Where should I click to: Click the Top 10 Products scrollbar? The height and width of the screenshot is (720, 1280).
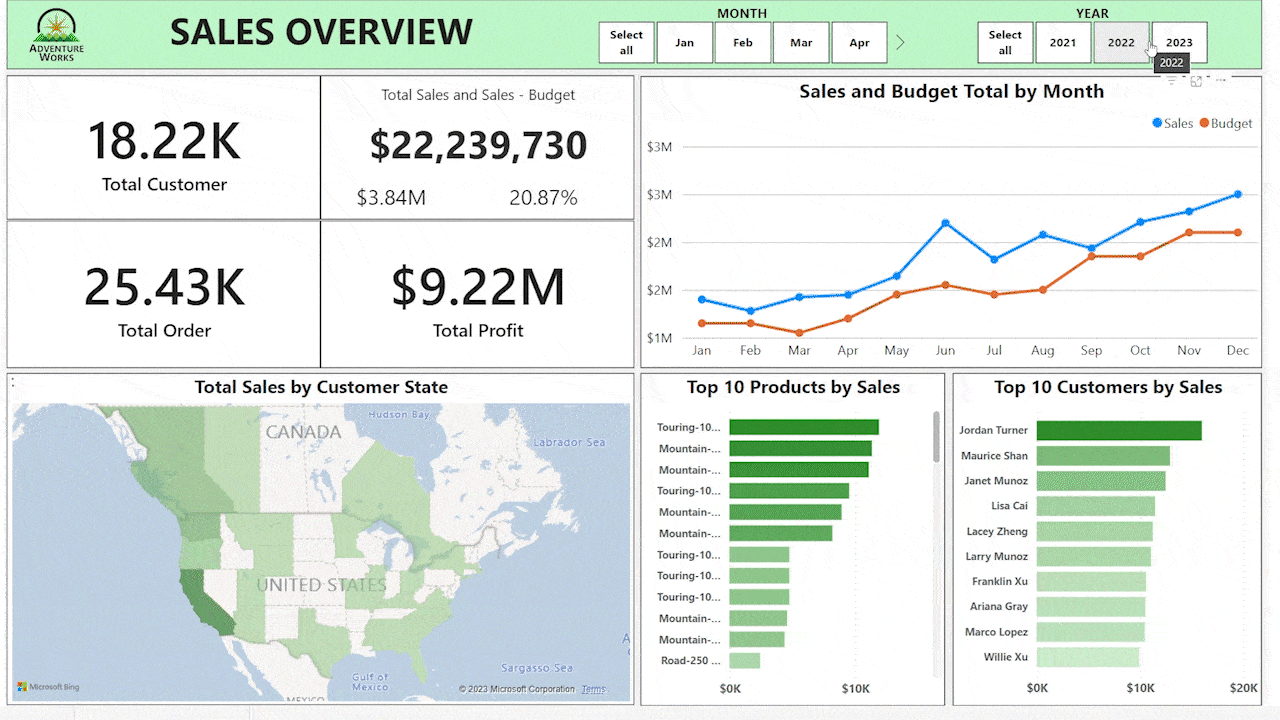[936, 437]
